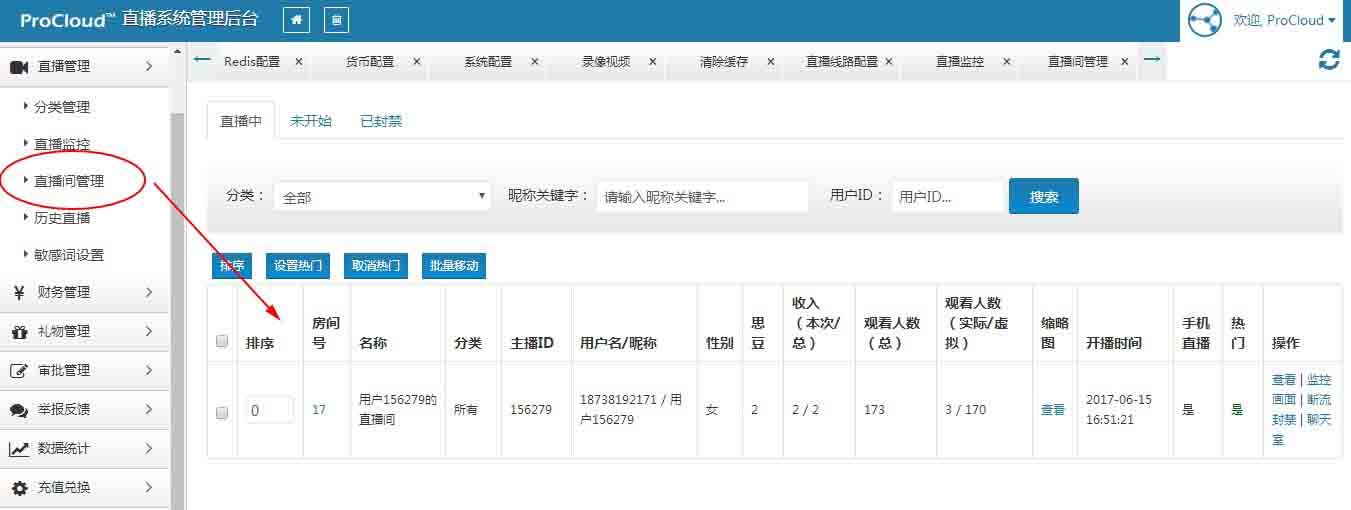Screen dimensions: 1351x510
Task: Click the 设置热门 button
Action: coord(298,265)
